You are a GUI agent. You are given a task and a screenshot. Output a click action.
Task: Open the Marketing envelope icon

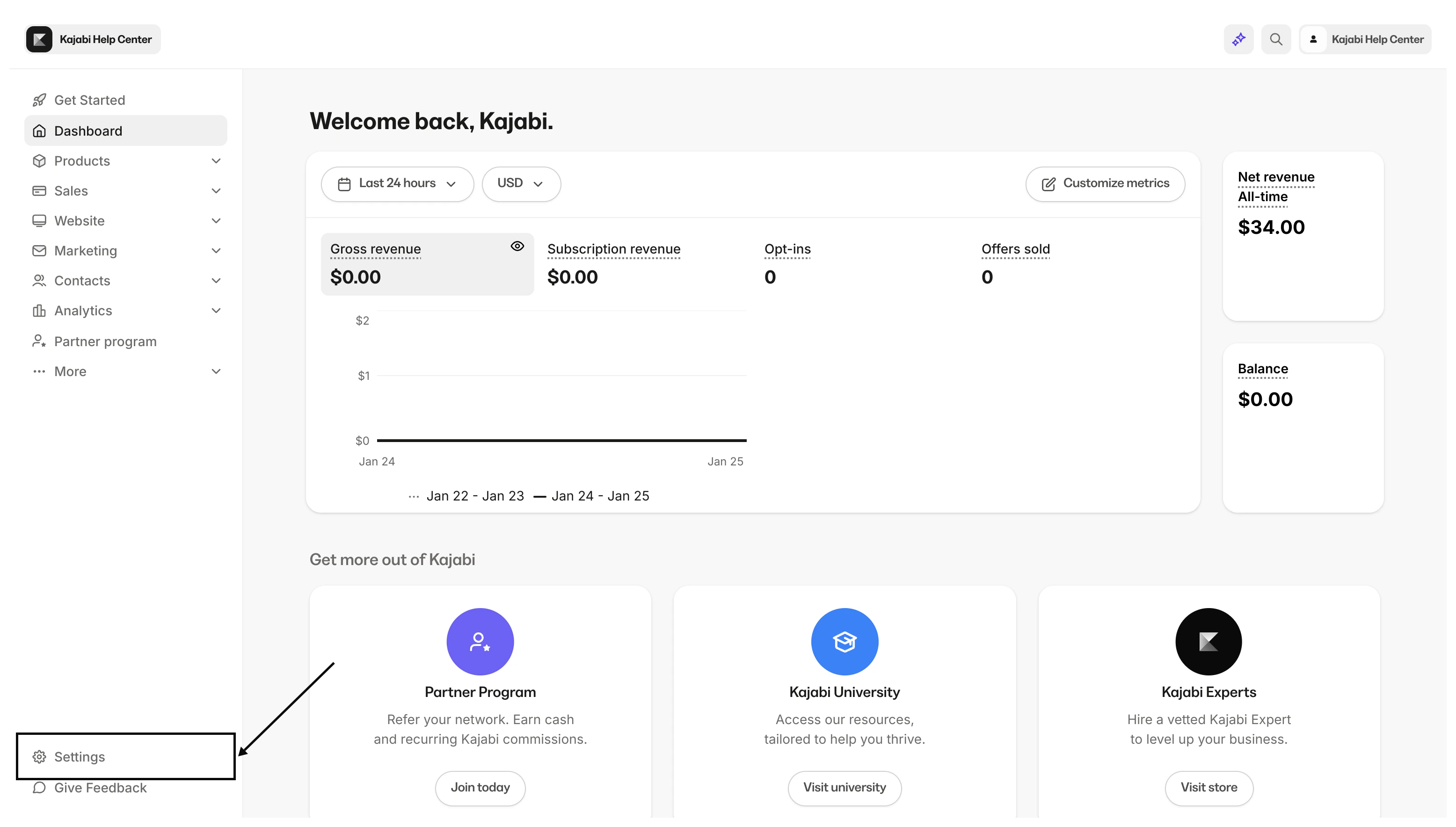point(39,251)
